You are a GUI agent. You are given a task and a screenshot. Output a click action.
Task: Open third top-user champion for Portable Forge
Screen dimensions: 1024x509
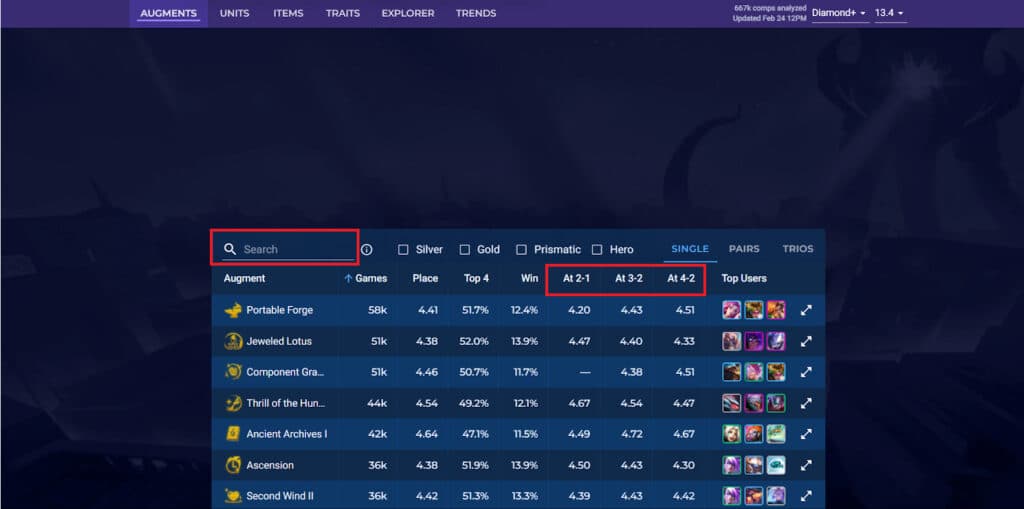(776, 310)
